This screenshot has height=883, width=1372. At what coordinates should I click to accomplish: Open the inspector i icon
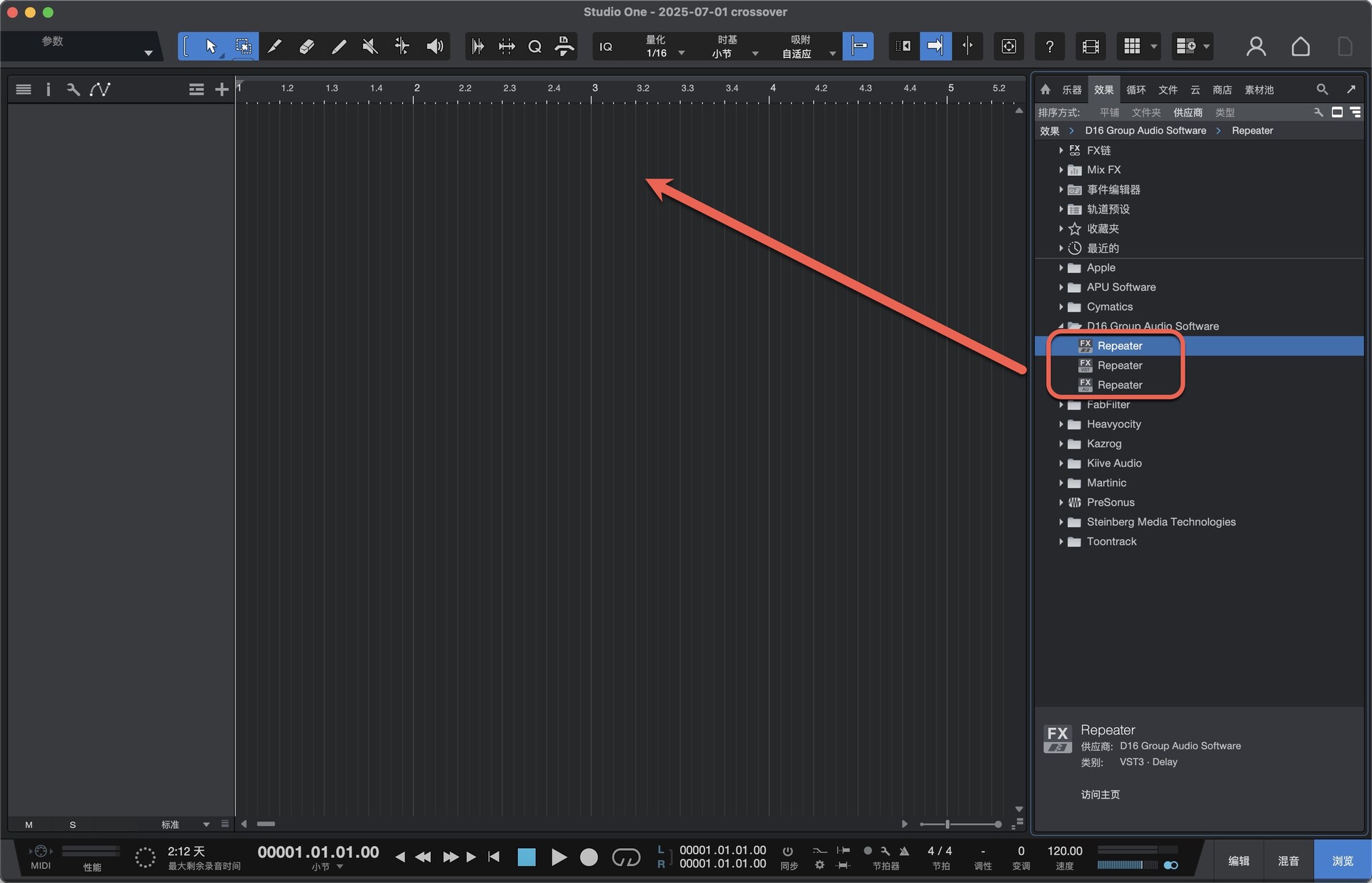click(x=48, y=89)
